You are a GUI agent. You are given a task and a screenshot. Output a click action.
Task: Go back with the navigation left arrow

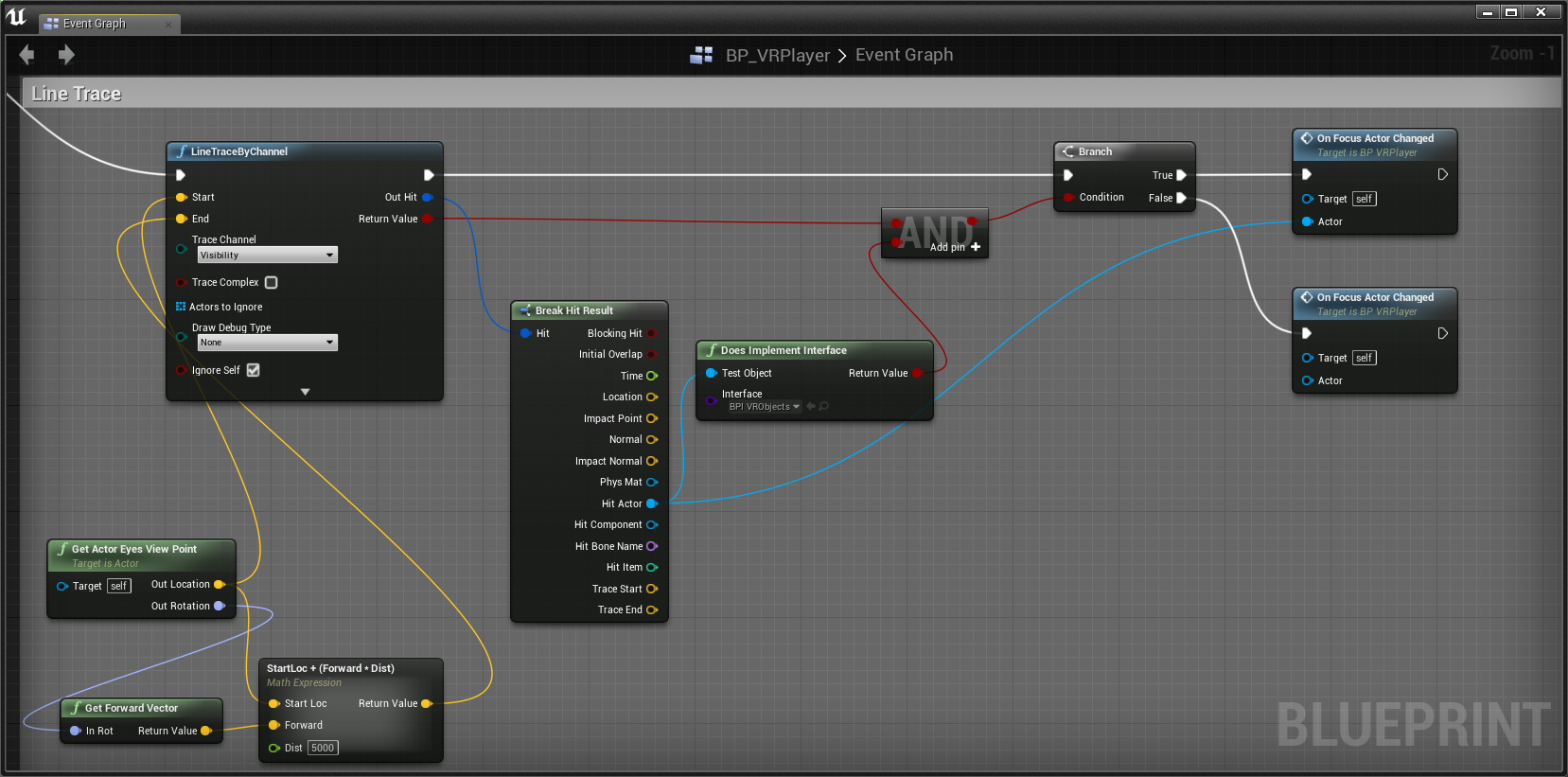pyautogui.click(x=26, y=55)
